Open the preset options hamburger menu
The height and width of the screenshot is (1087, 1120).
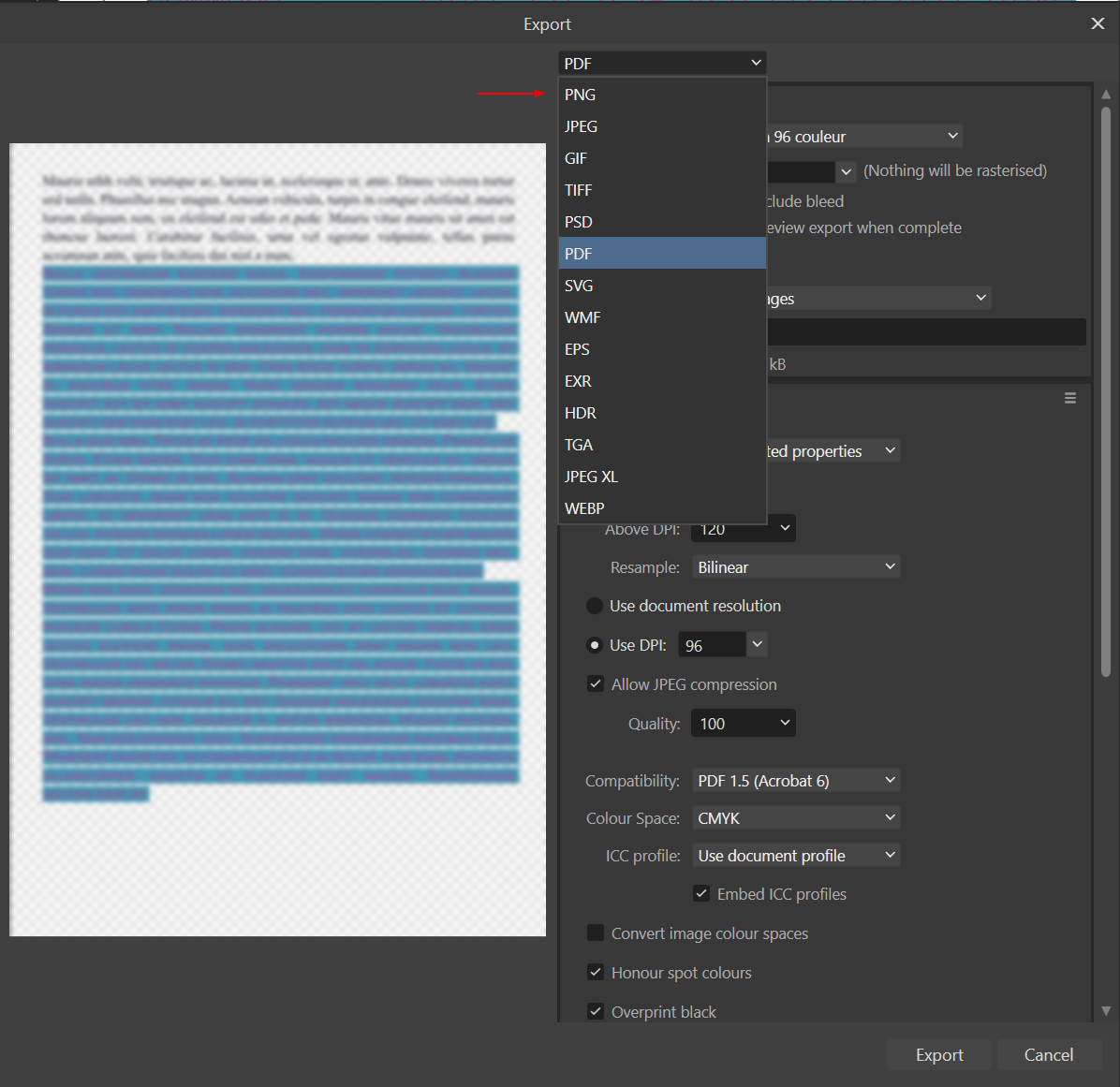[1070, 398]
